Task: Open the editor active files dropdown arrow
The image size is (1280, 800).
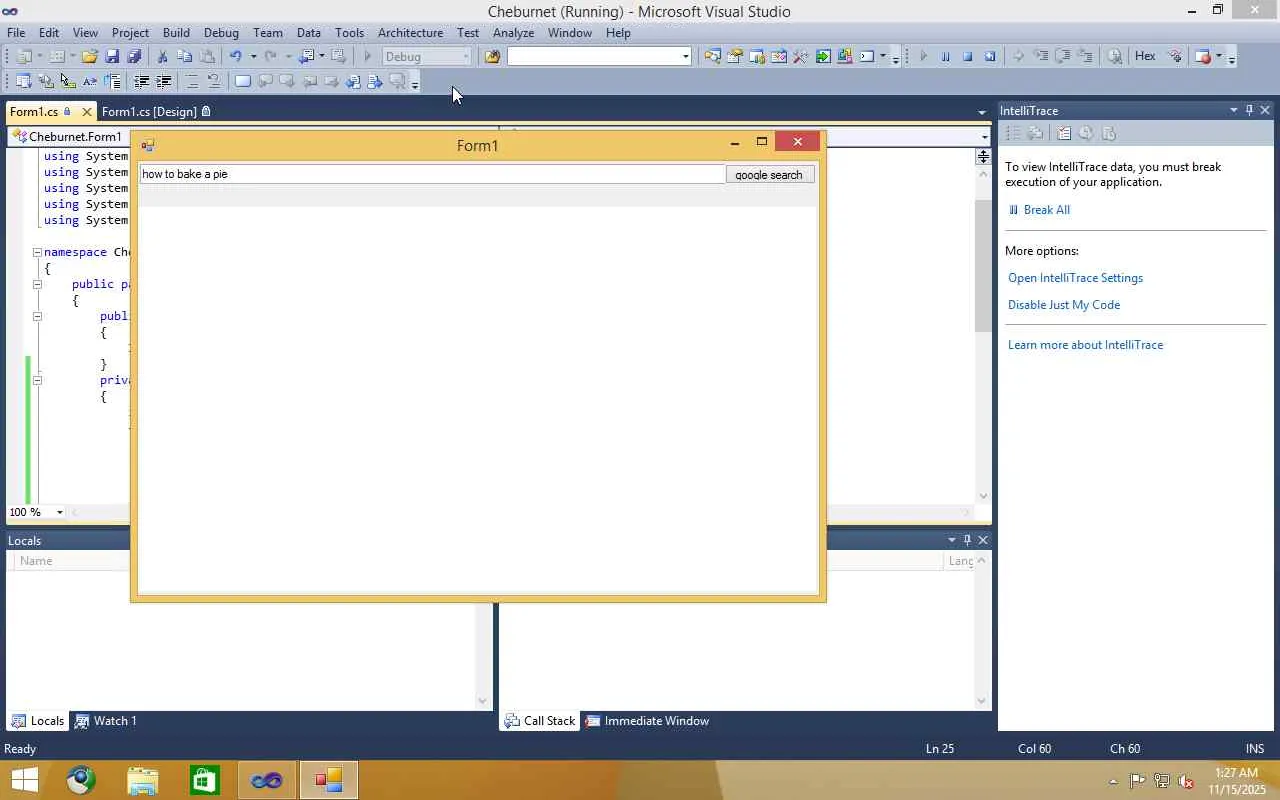Action: tap(982, 112)
